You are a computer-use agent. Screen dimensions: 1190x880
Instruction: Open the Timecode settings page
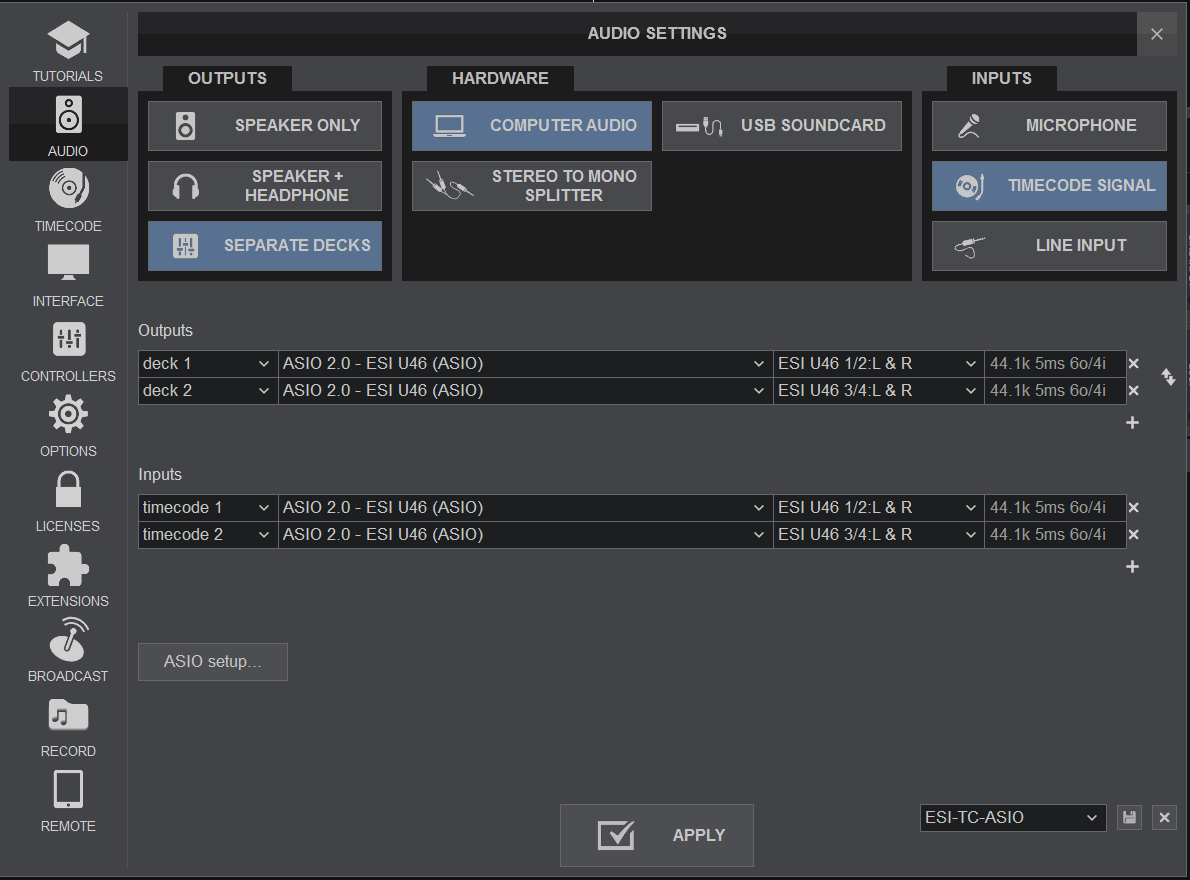68,200
